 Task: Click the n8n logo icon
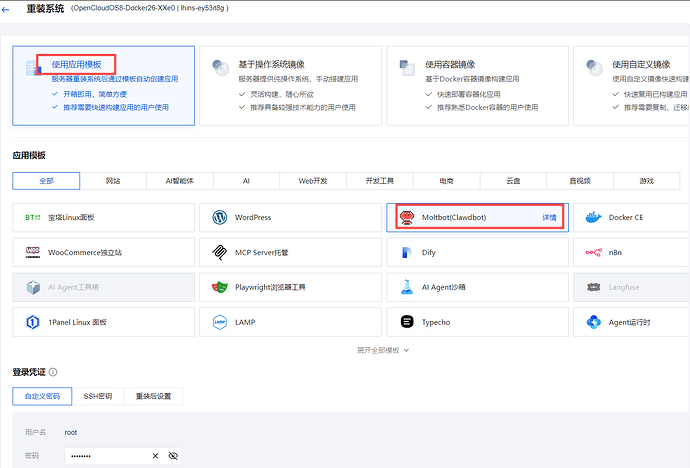[x=594, y=252]
